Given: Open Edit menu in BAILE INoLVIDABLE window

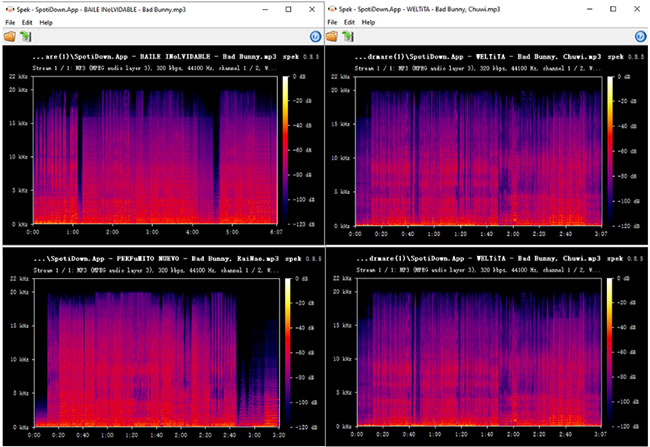Looking at the screenshot, I should tap(27, 22).
